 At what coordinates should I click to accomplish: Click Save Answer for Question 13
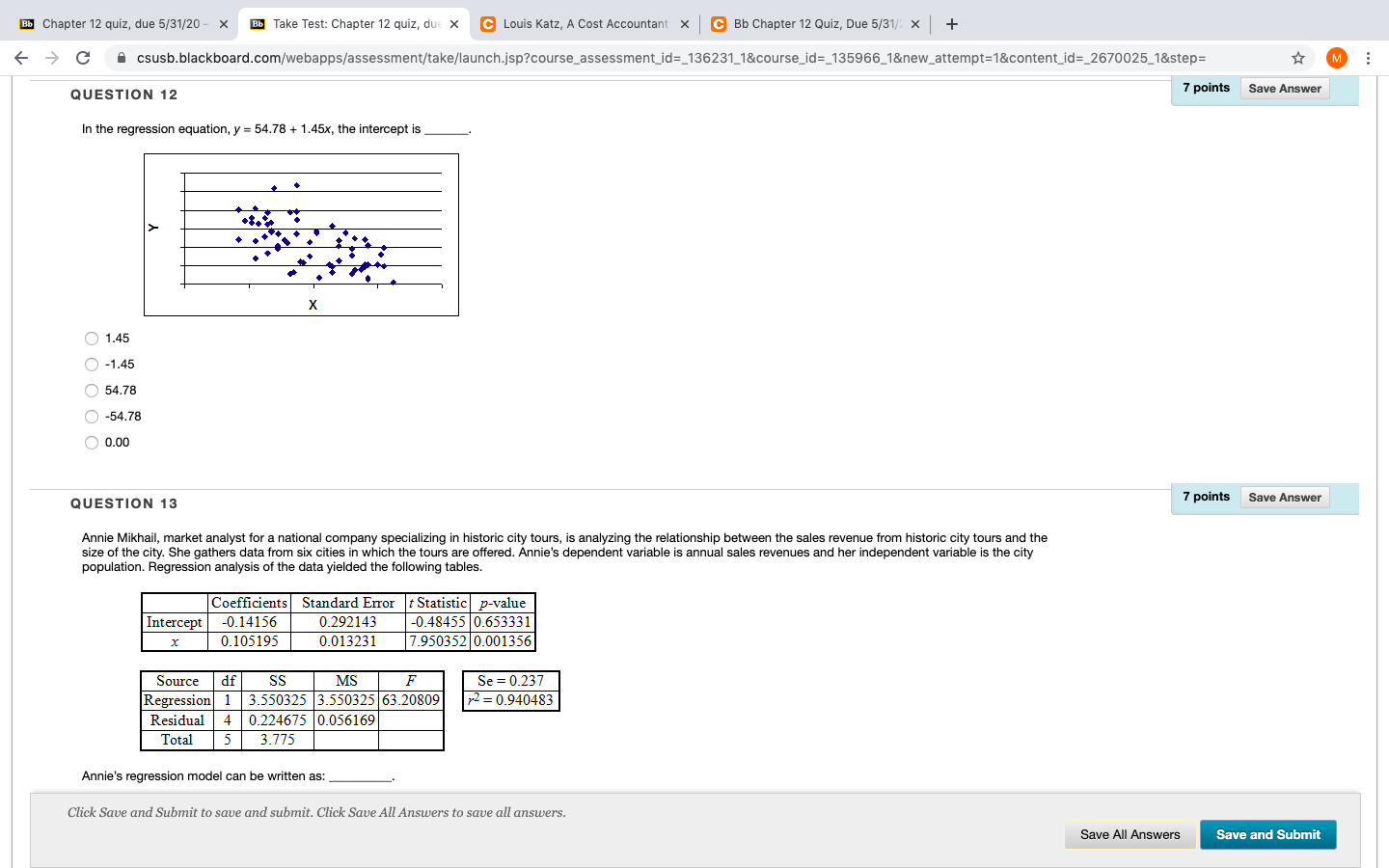pyautogui.click(x=1285, y=497)
